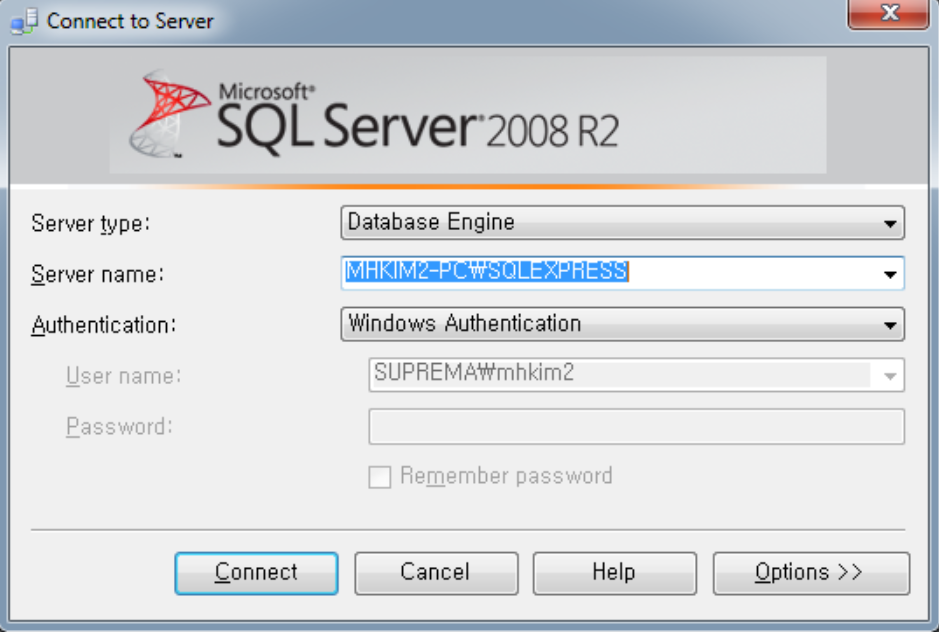Click the Server name label
This screenshot has height=632, width=939.
(x=97, y=274)
